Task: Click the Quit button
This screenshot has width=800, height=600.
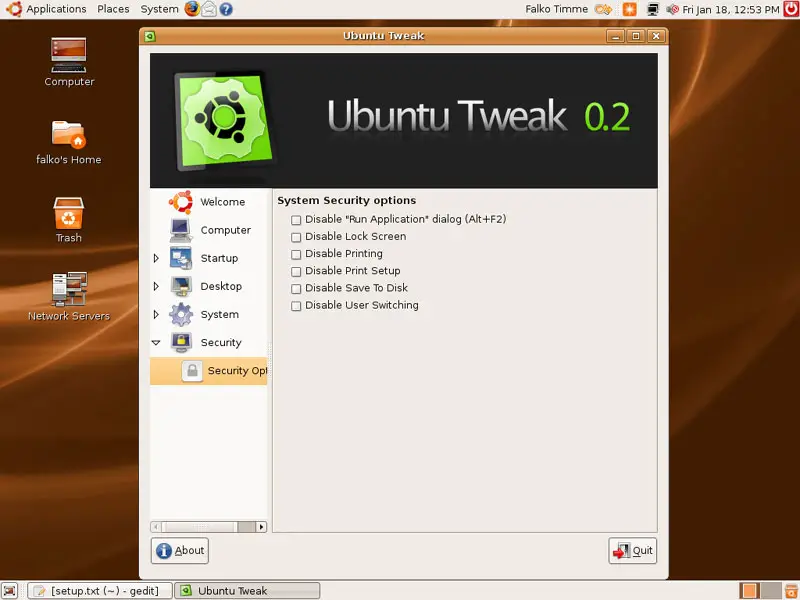Action: coord(633,551)
